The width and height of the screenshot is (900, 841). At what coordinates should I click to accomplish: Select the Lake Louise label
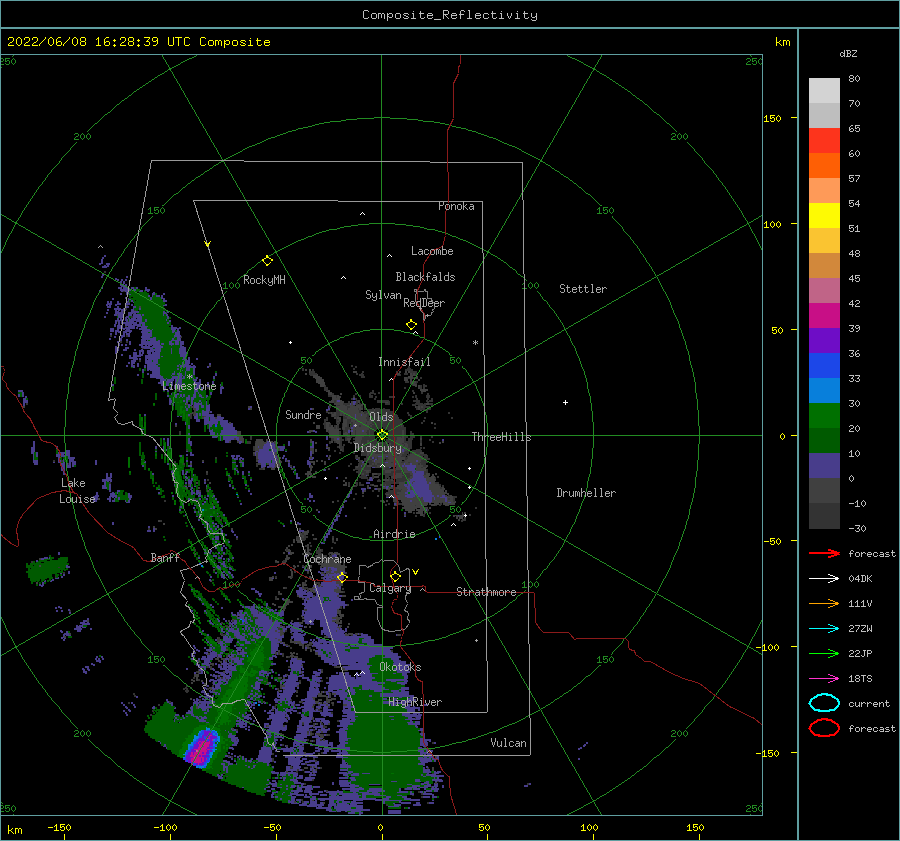(77, 491)
